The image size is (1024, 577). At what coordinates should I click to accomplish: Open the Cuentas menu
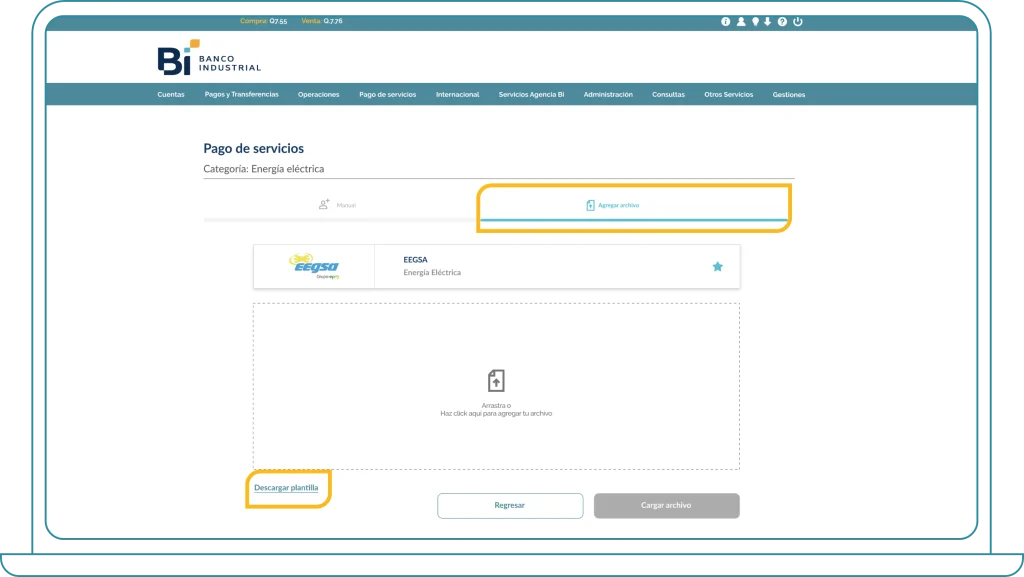[171, 95]
